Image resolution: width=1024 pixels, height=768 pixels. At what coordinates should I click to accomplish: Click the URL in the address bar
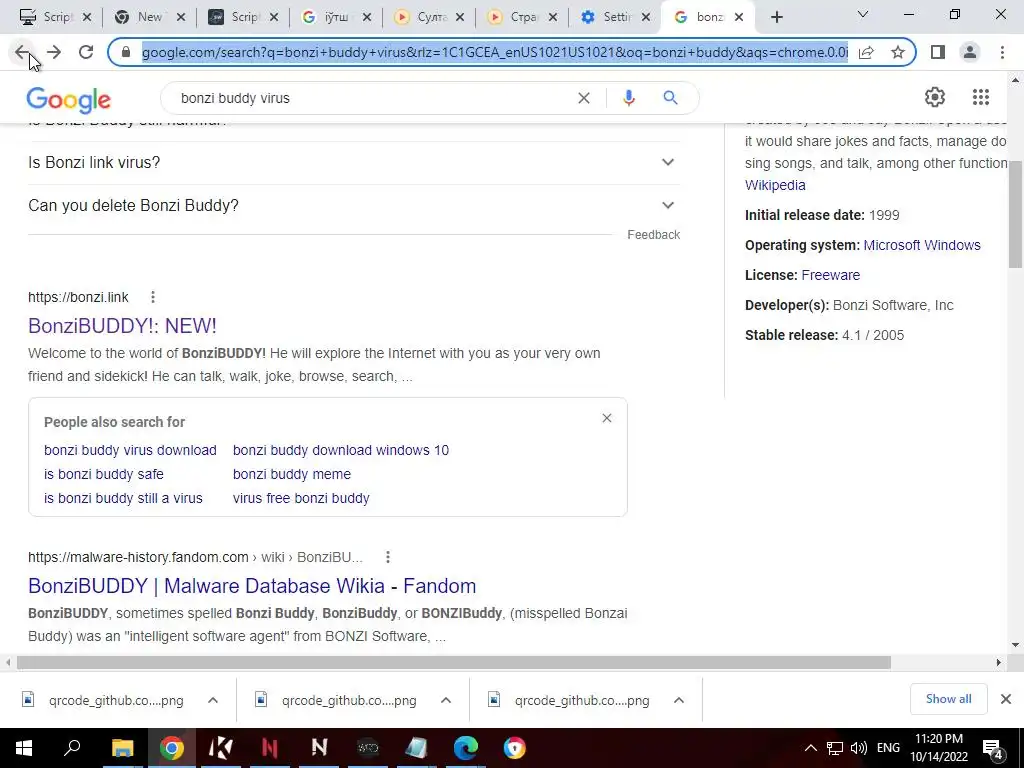pos(494,52)
